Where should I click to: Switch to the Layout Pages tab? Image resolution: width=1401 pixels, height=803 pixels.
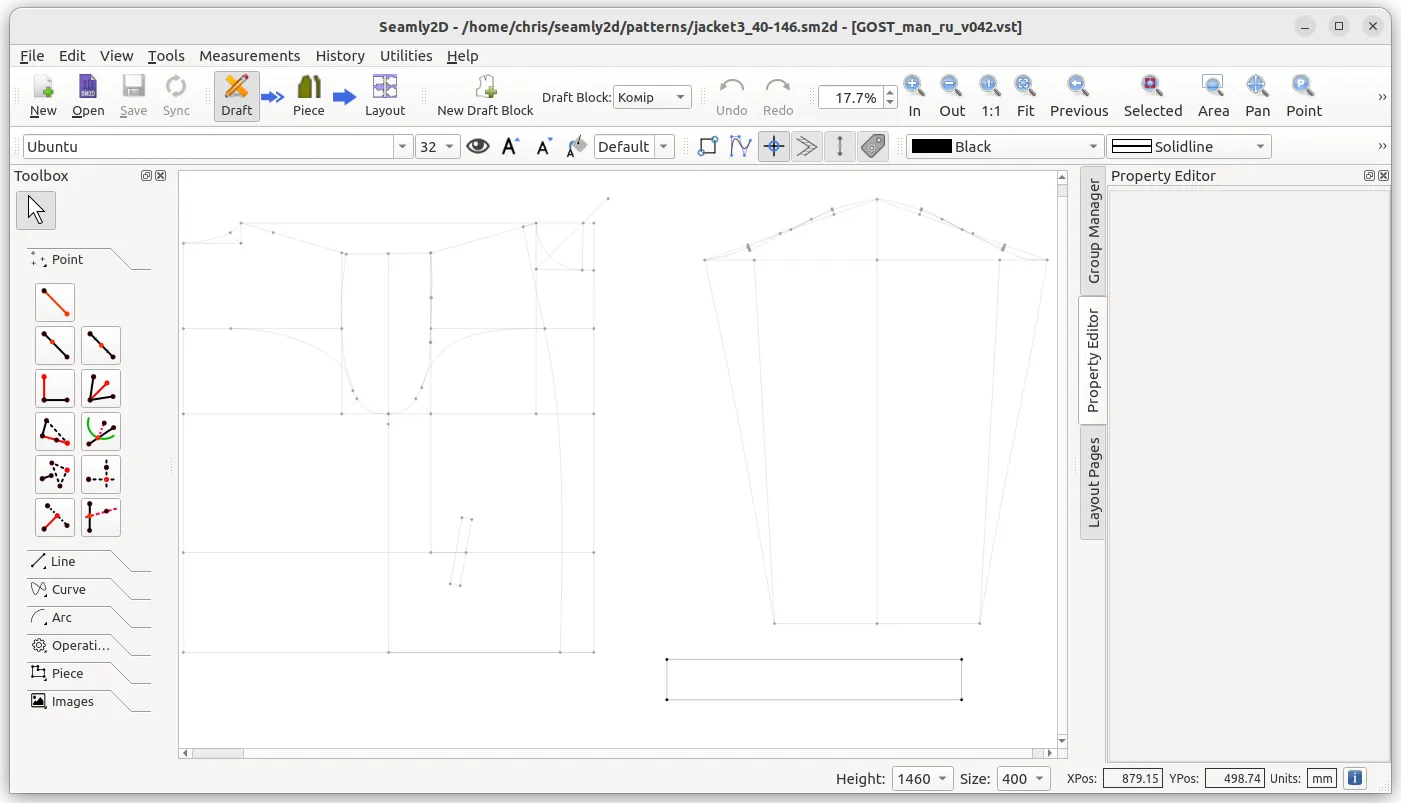[1093, 482]
